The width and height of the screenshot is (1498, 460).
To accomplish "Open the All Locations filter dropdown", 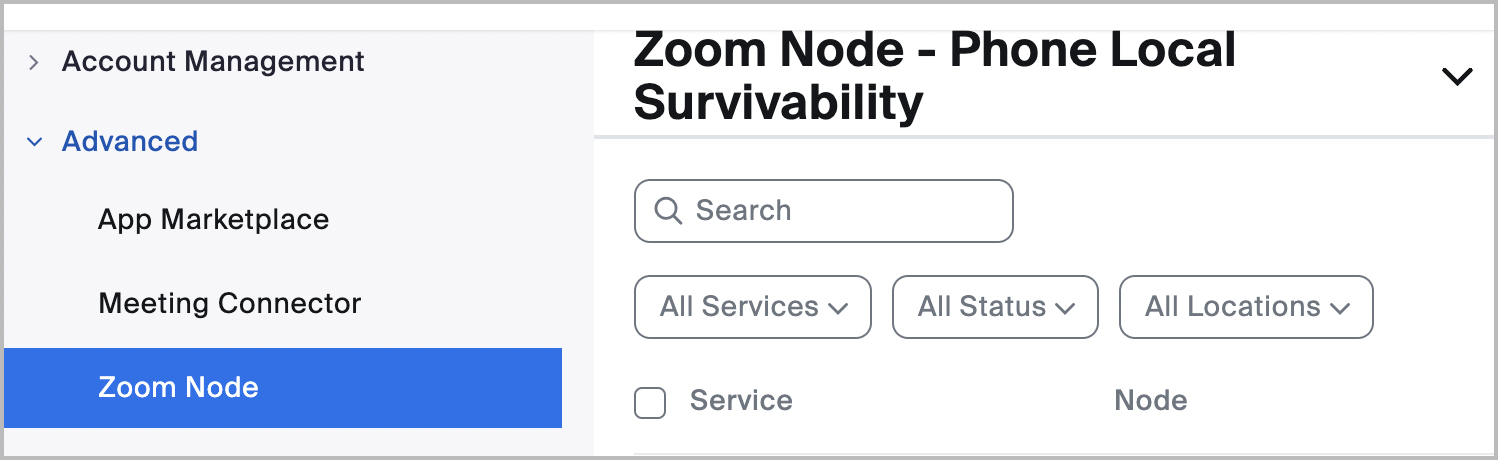I will pos(1245,307).
